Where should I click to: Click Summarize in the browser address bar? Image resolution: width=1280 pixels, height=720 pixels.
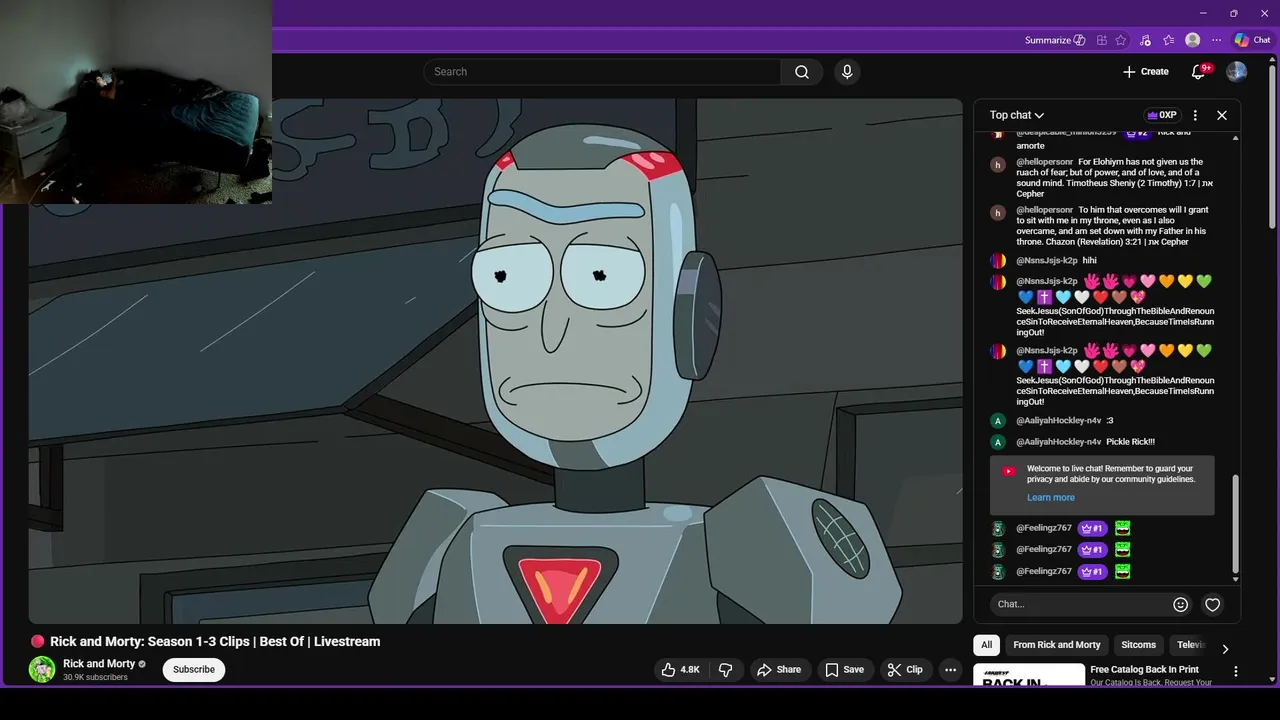click(1055, 40)
